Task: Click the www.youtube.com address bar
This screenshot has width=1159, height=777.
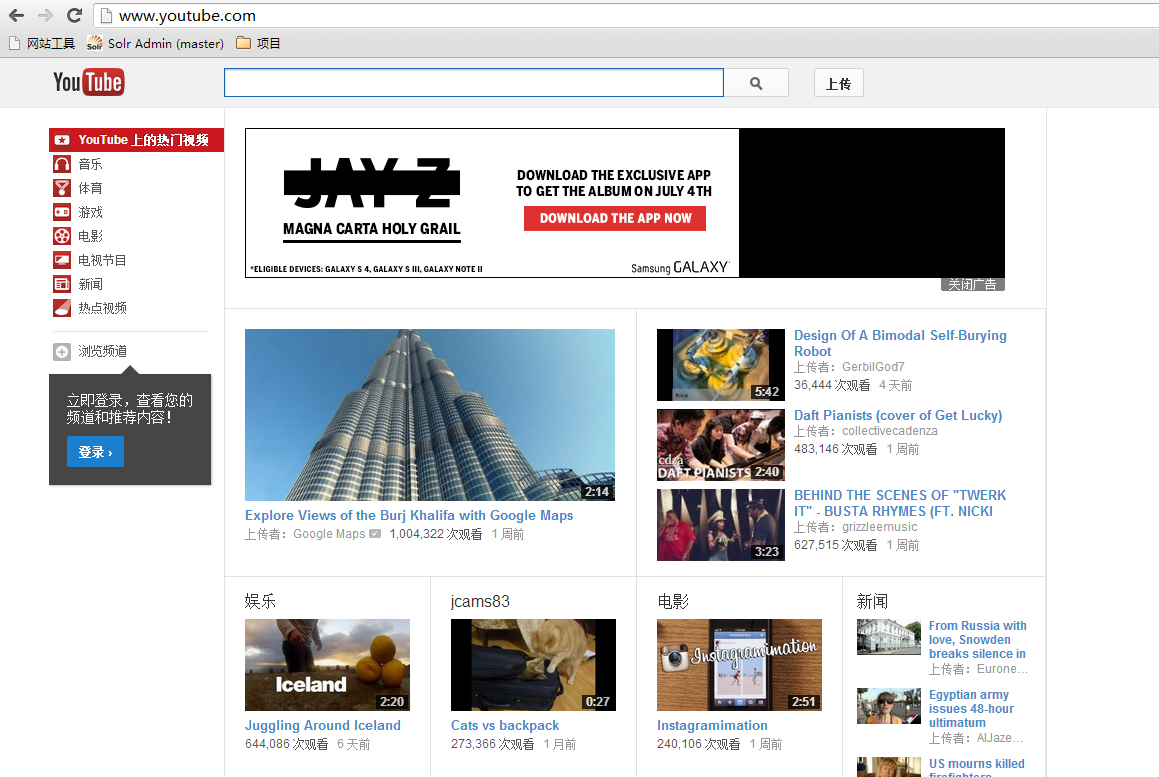Action: coord(628,16)
